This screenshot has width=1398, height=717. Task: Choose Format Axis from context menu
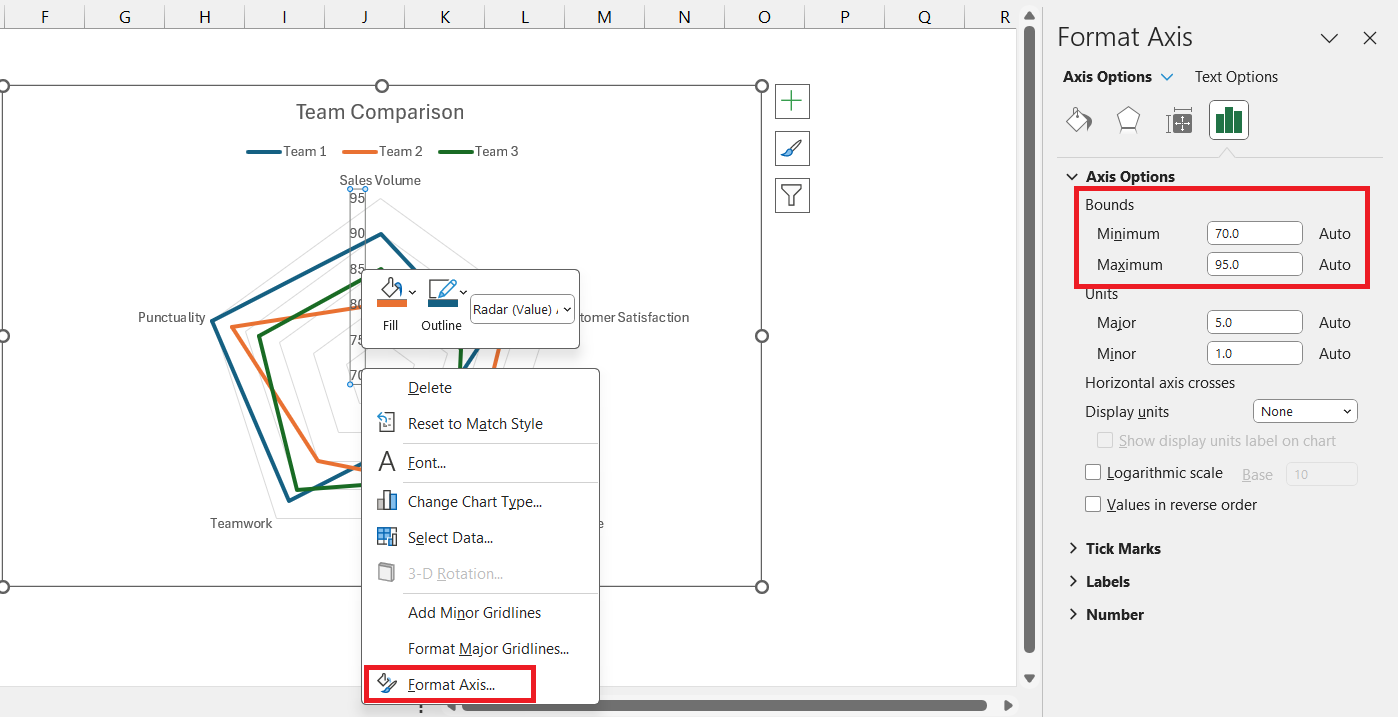(450, 685)
